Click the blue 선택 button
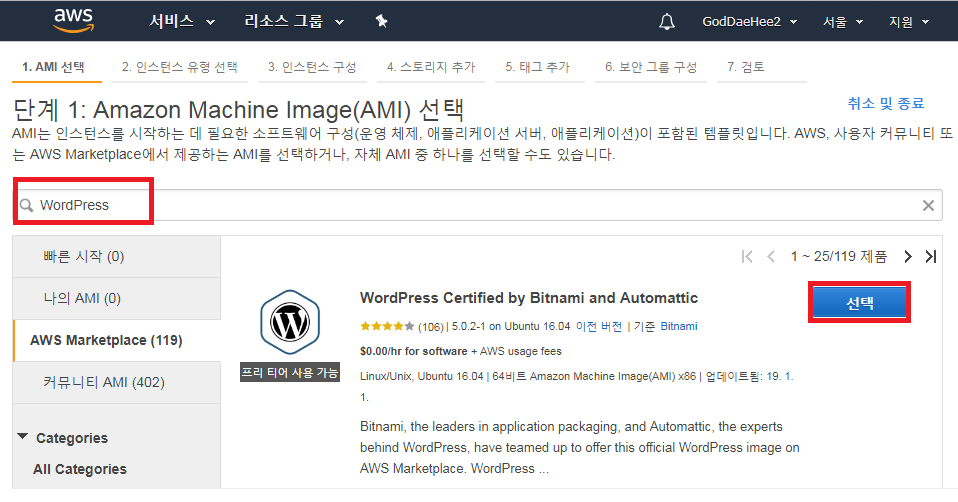958x502 pixels. coord(860,302)
